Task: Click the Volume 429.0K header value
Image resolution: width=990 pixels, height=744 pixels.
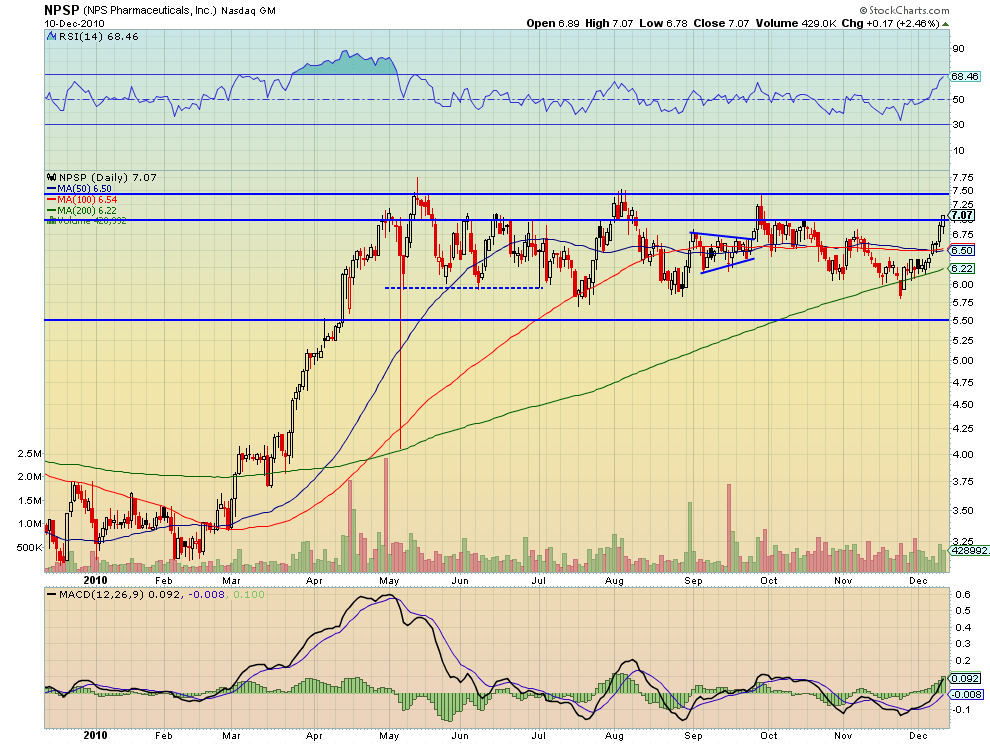Action: pyautogui.click(x=796, y=23)
